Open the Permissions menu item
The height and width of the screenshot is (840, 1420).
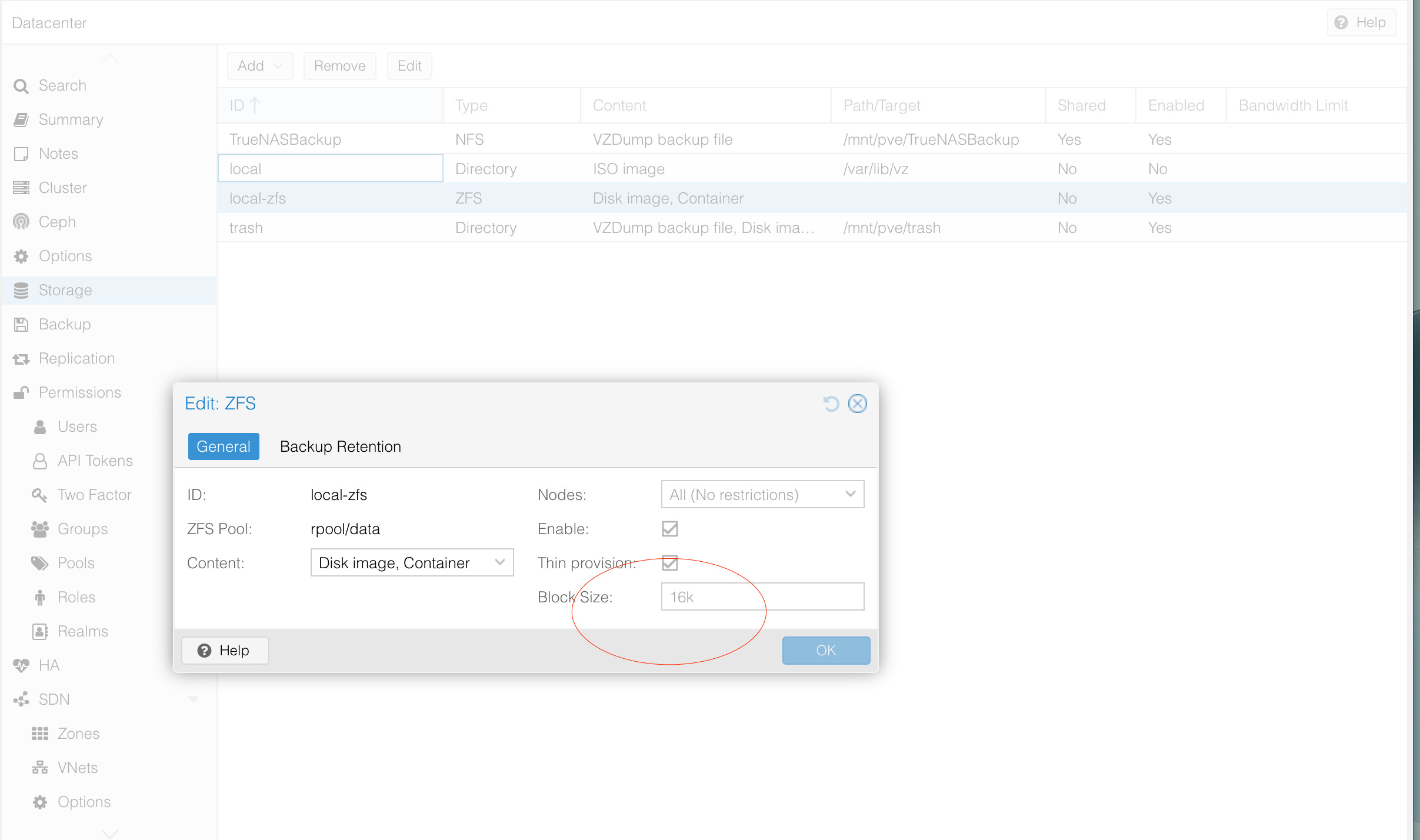tap(109, 393)
